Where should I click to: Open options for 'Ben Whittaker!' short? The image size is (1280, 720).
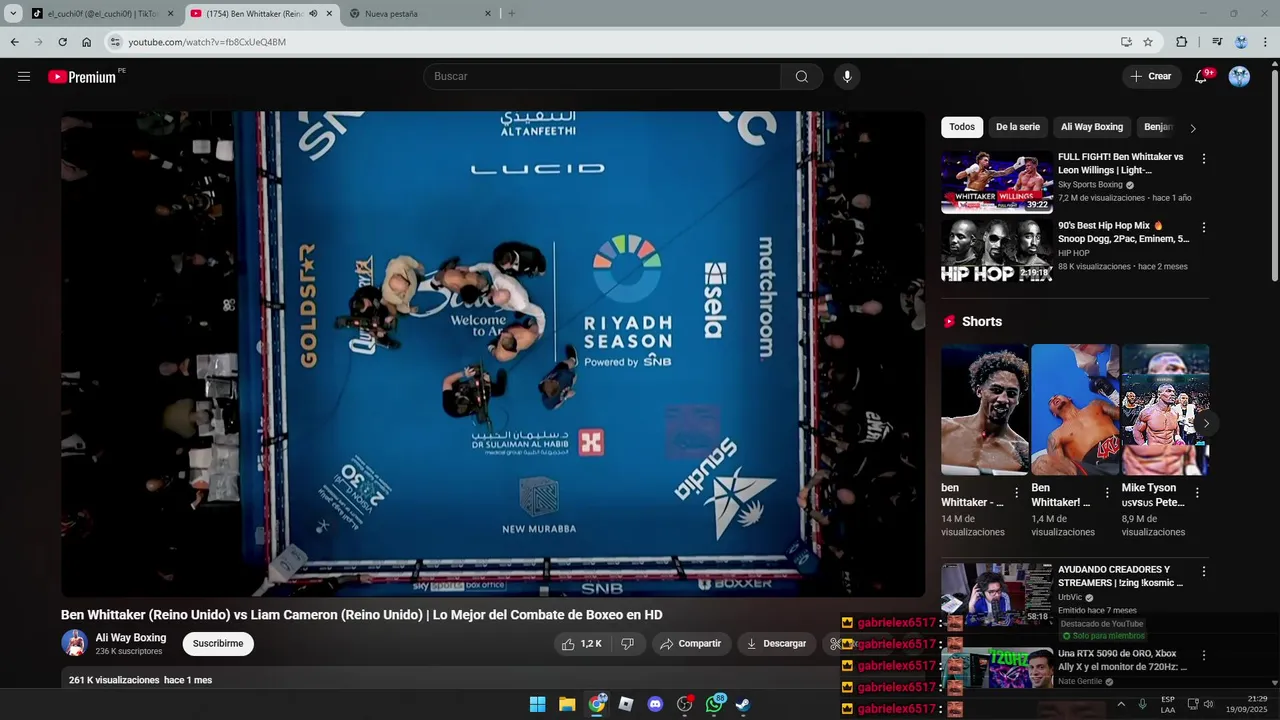pyautogui.click(x=1106, y=492)
